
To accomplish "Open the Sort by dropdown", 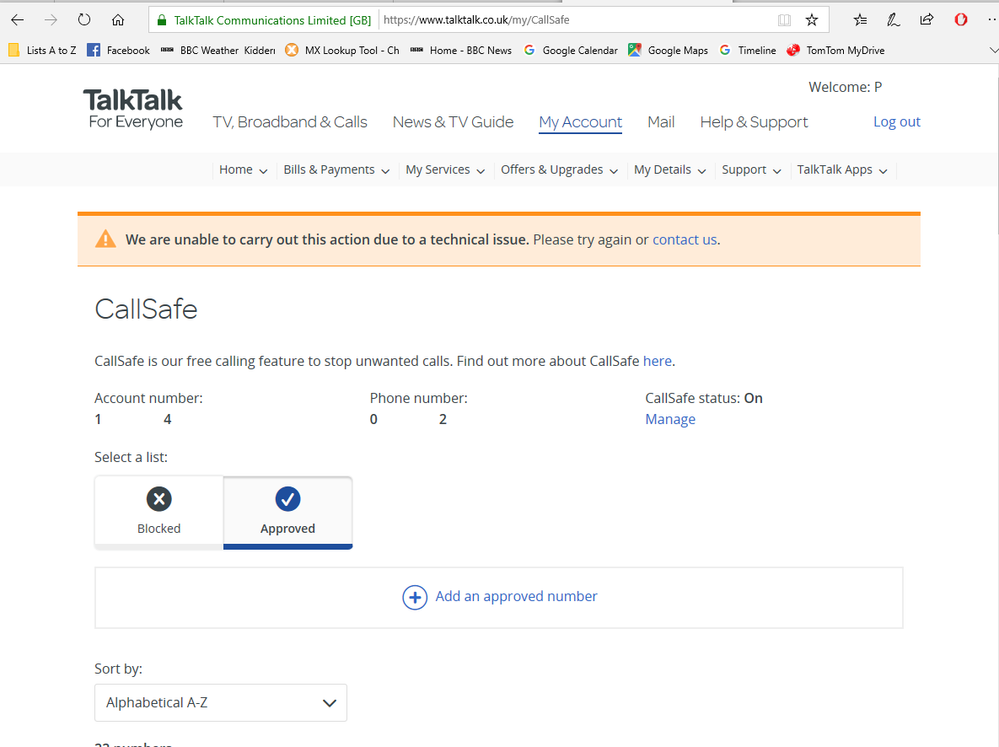I will coord(220,702).
